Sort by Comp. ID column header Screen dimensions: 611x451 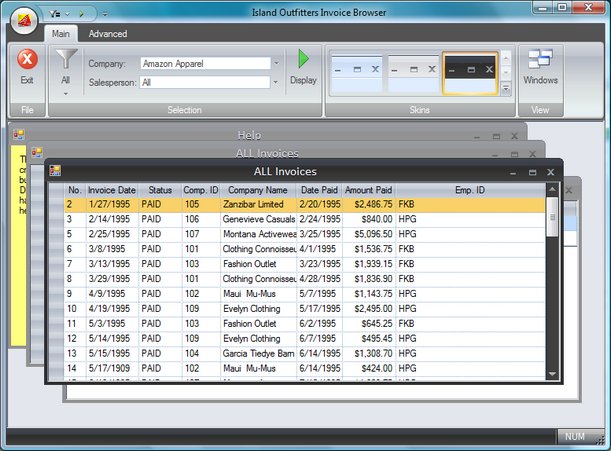click(201, 190)
